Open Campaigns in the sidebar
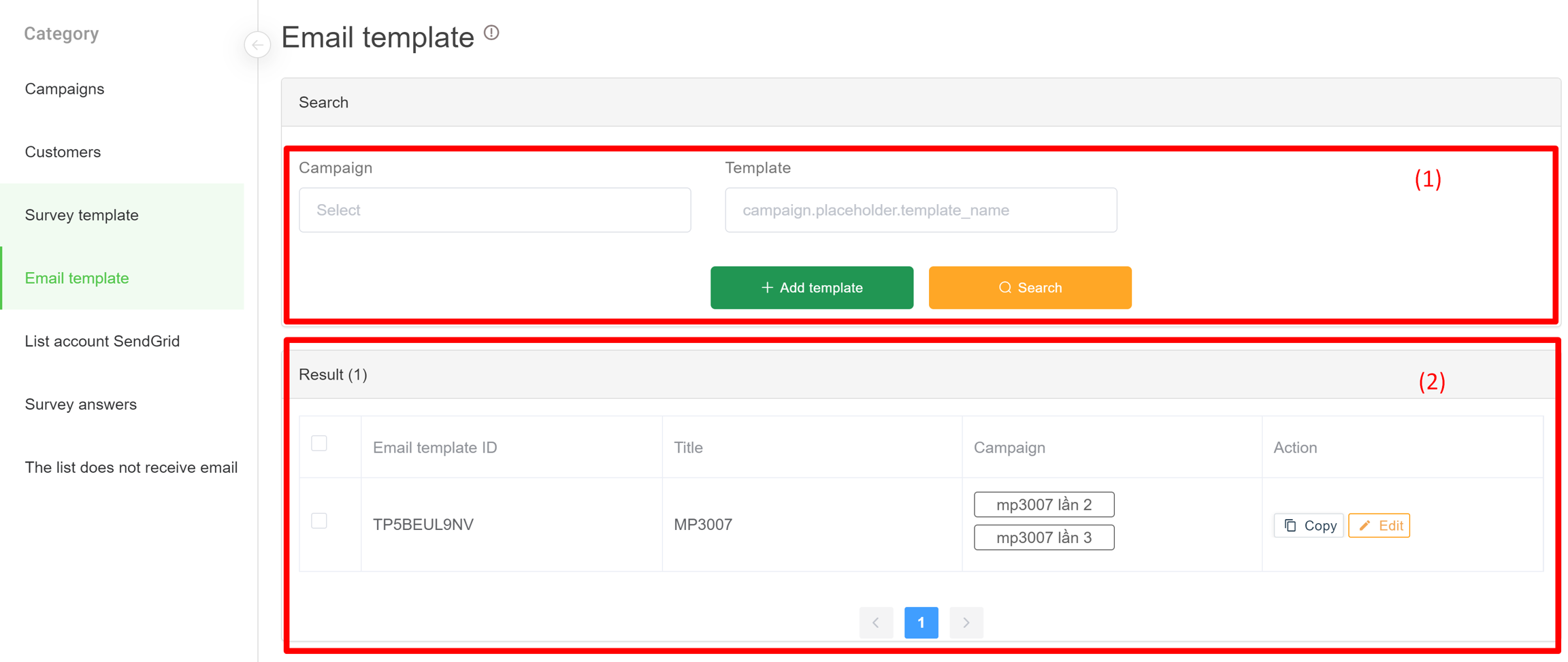This screenshot has height=662, width=1568. (65, 89)
